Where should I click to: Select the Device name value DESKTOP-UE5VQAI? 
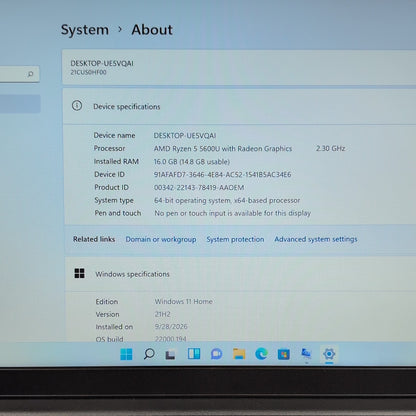(x=185, y=136)
